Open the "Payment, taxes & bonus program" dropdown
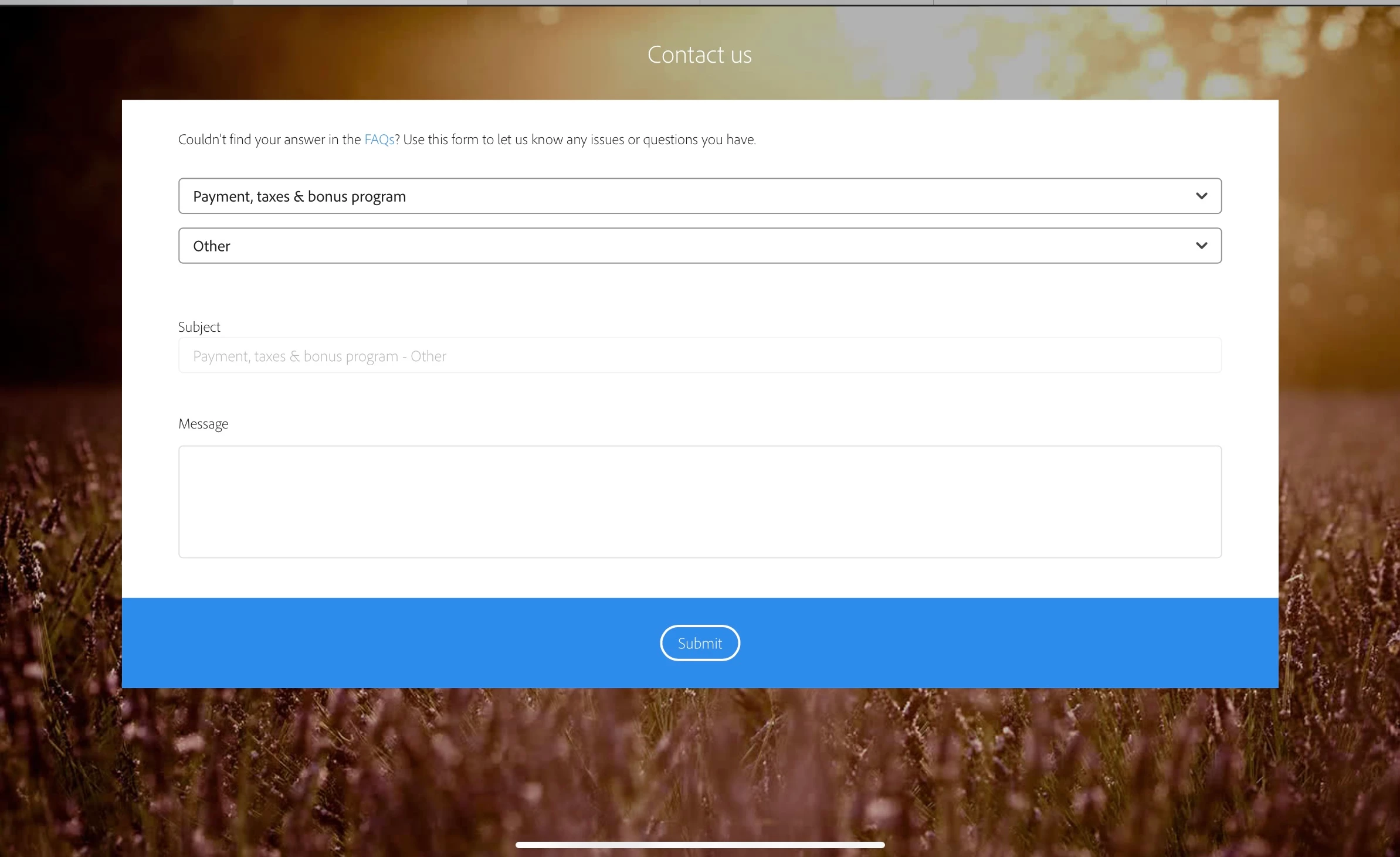Screen dimensions: 1400x857 pos(645,196)
